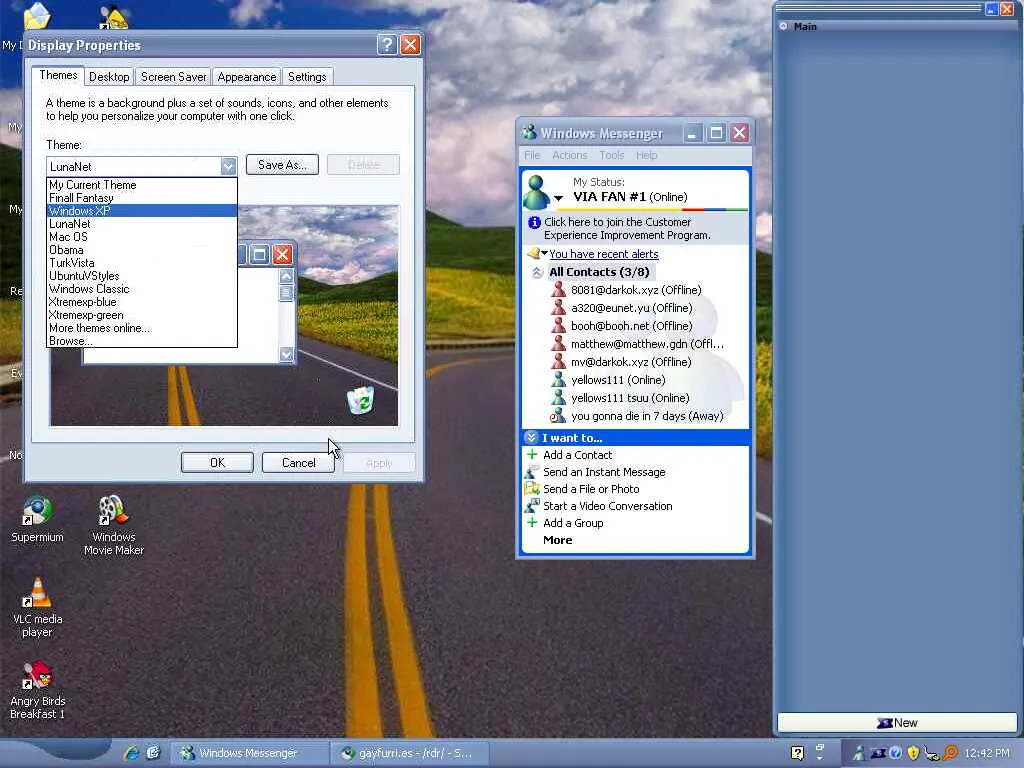
Task: Click the preview window scrollbar down arrow
Action: (x=286, y=354)
